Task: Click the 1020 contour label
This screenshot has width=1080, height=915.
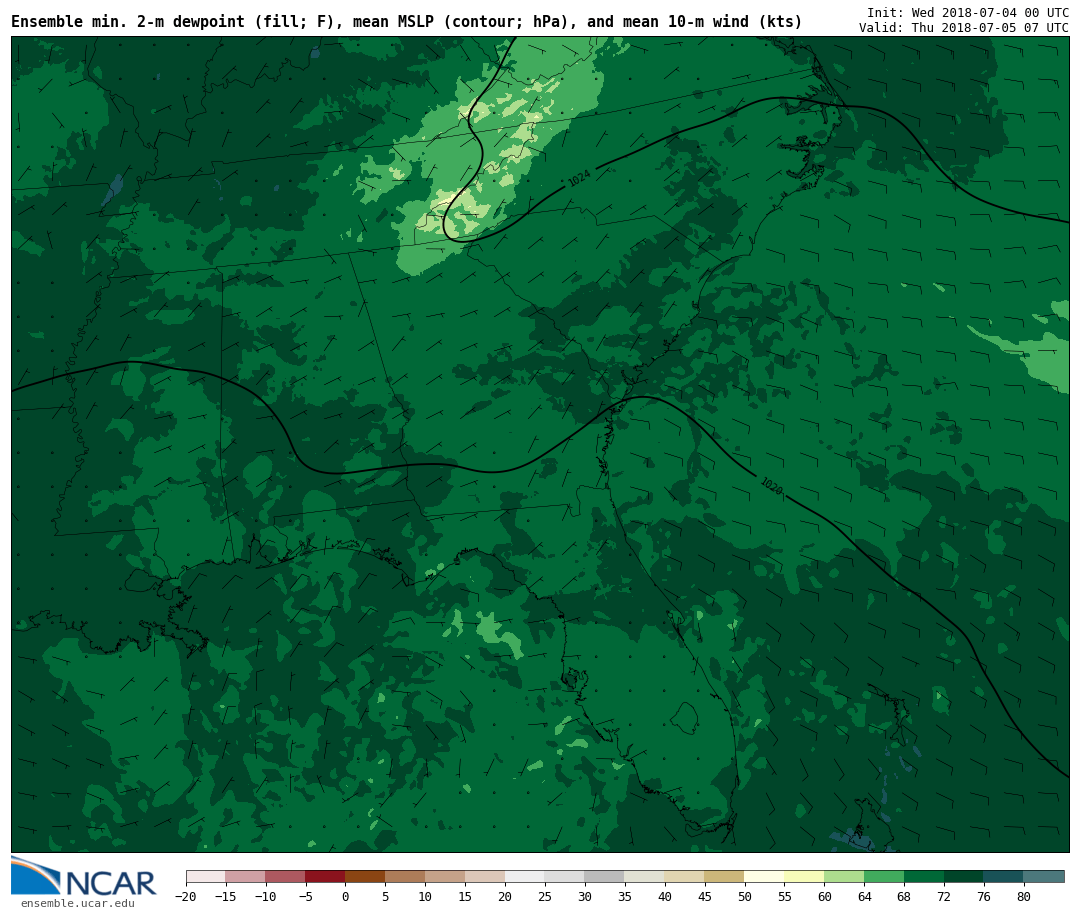Action: [x=771, y=486]
